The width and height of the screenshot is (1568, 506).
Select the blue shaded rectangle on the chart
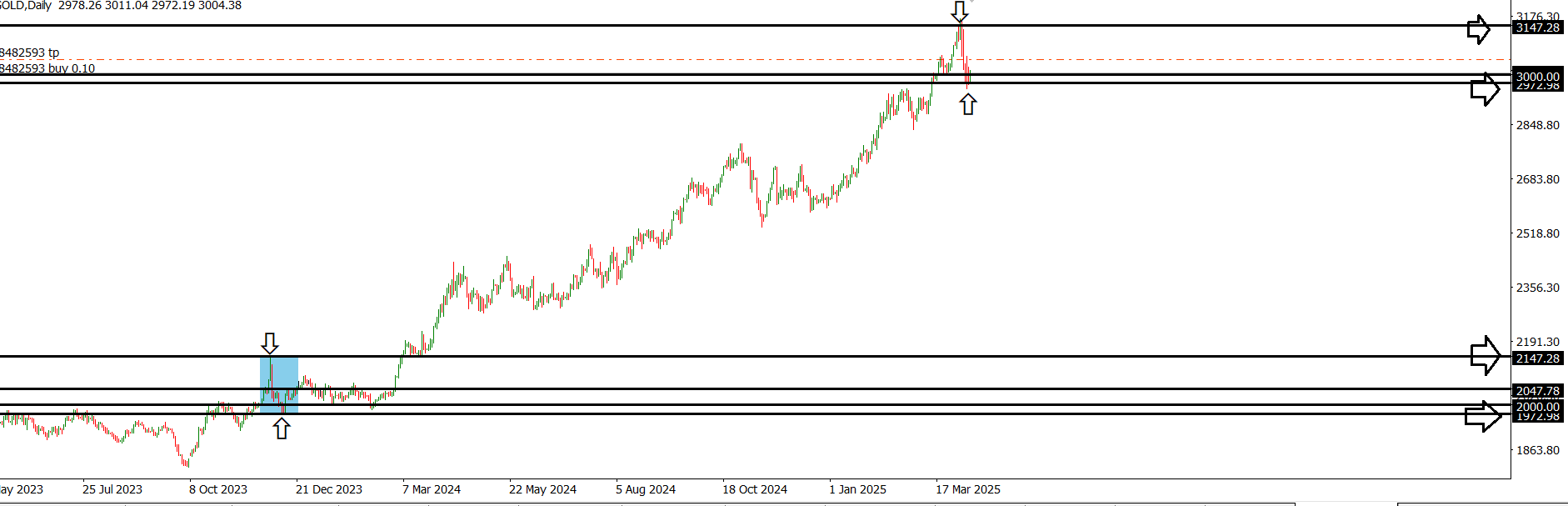coord(279,384)
